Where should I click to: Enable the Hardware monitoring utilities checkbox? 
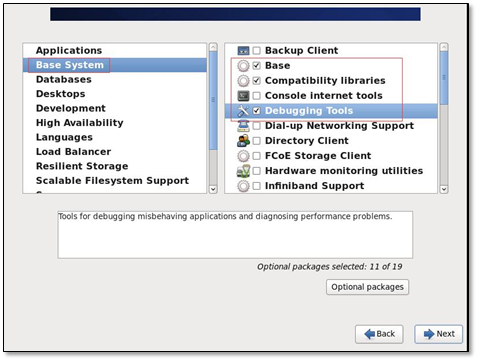pyautogui.click(x=256, y=171)
